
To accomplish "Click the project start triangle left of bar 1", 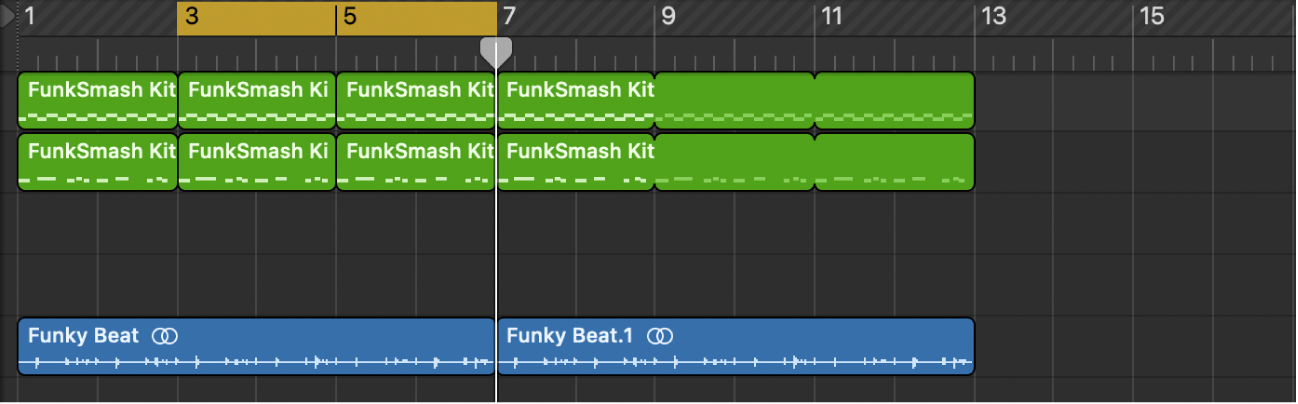I will point(9,17).
